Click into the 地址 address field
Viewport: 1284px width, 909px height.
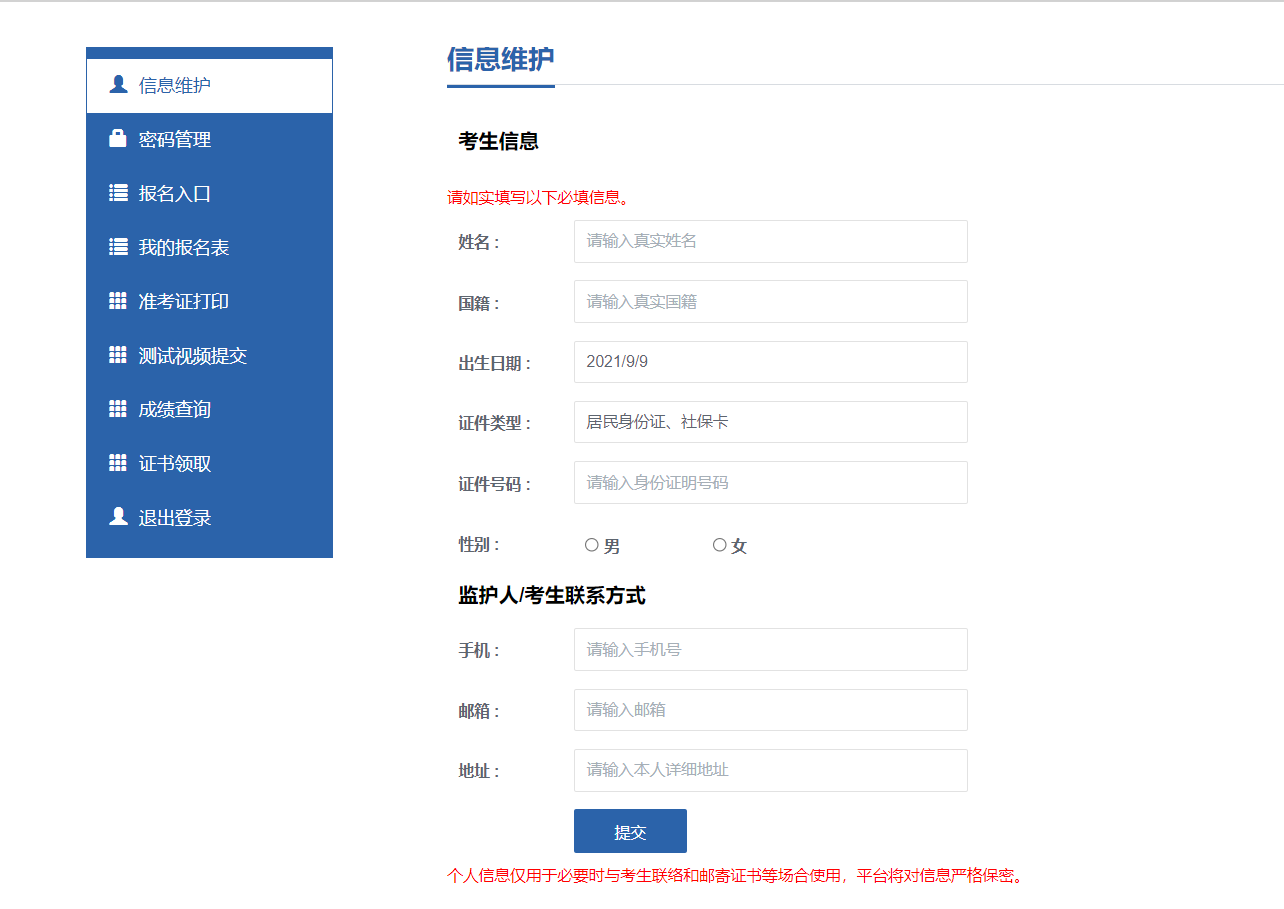pos(771,770)
